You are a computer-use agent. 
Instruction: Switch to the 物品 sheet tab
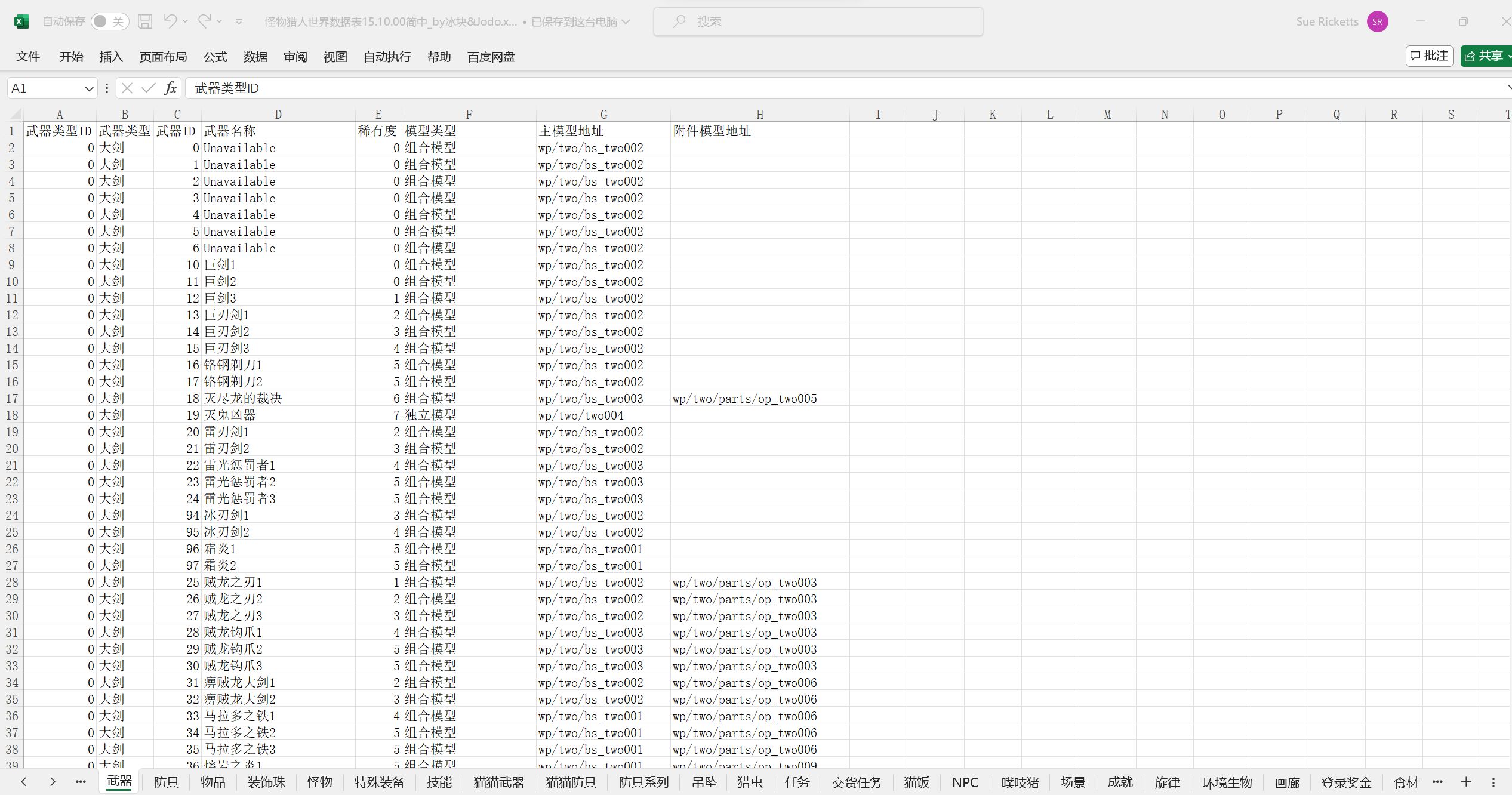pos(213,782)
